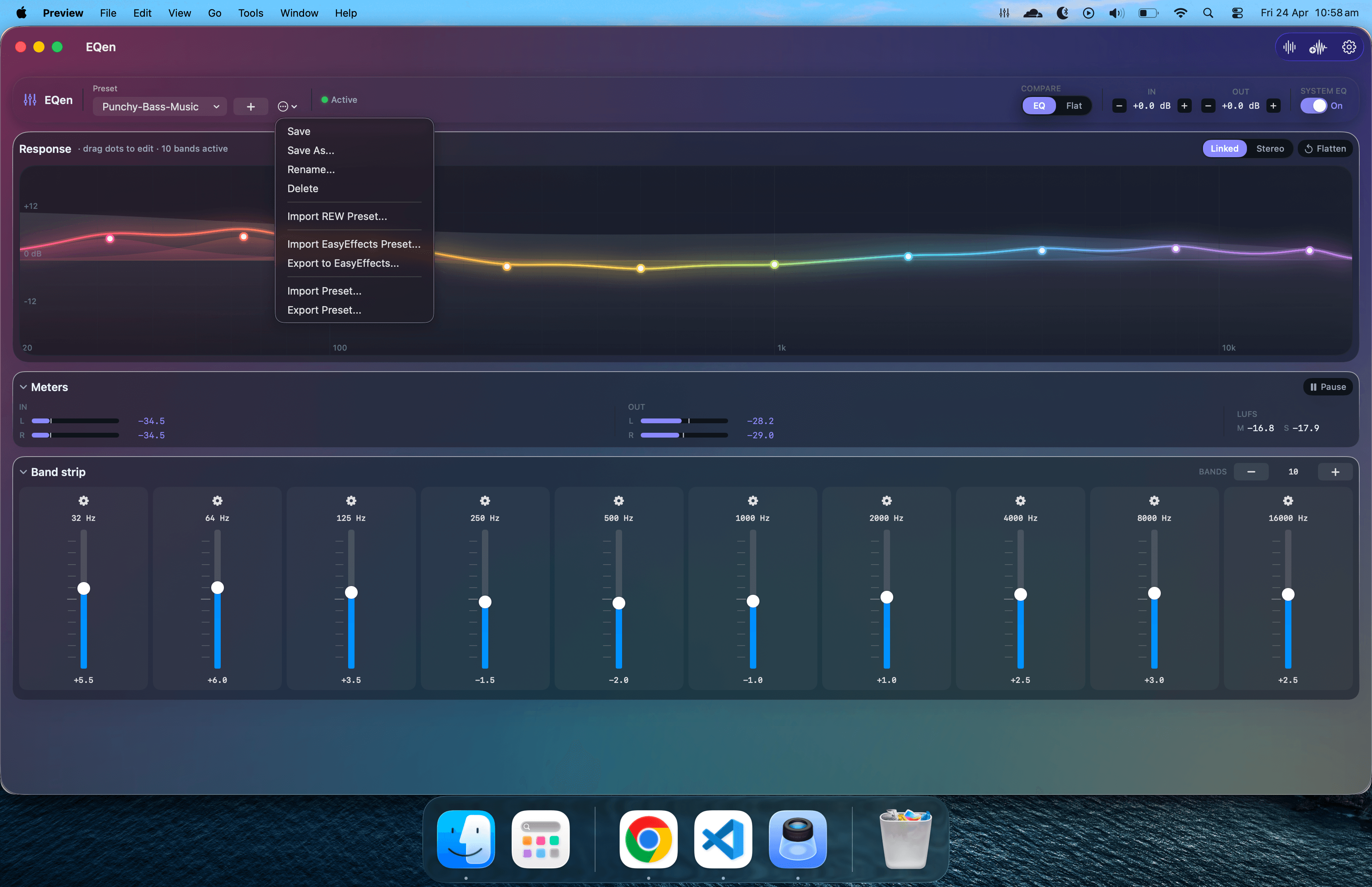Collapse the Band strip section
1372x887 pixels.
coord(23,472)
